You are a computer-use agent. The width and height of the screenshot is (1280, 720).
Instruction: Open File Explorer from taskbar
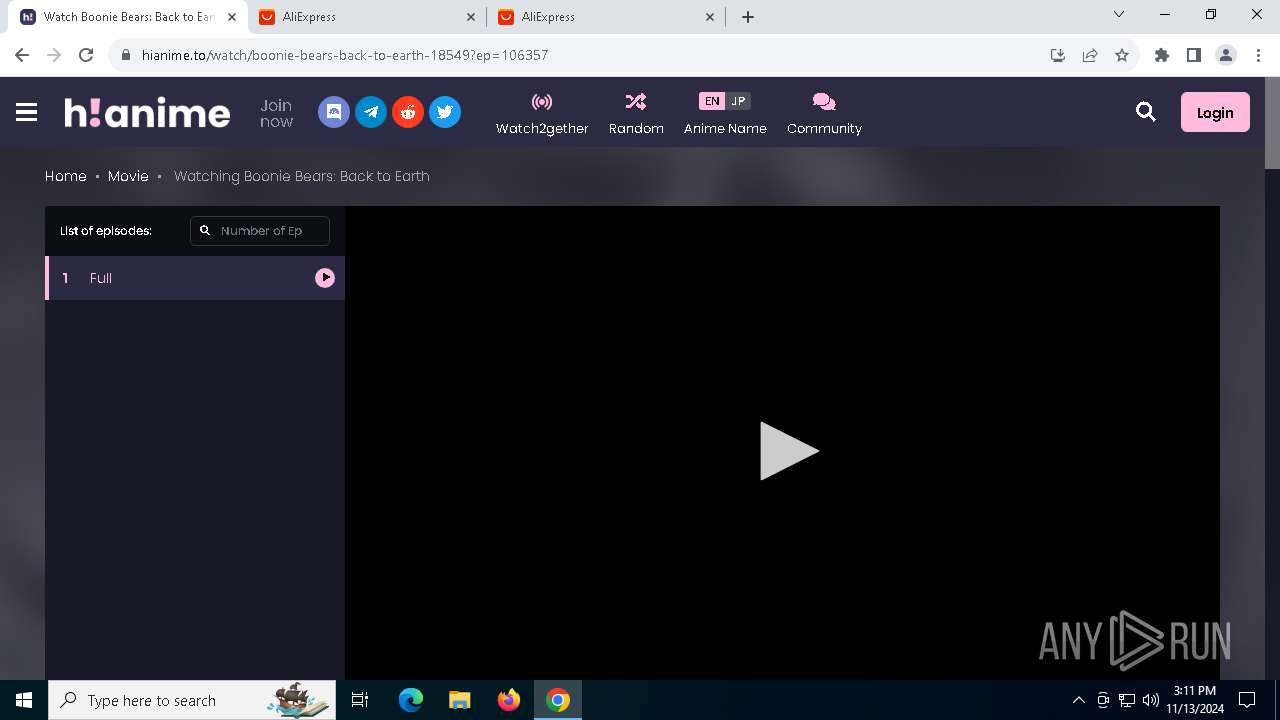(x=459, y=700)
